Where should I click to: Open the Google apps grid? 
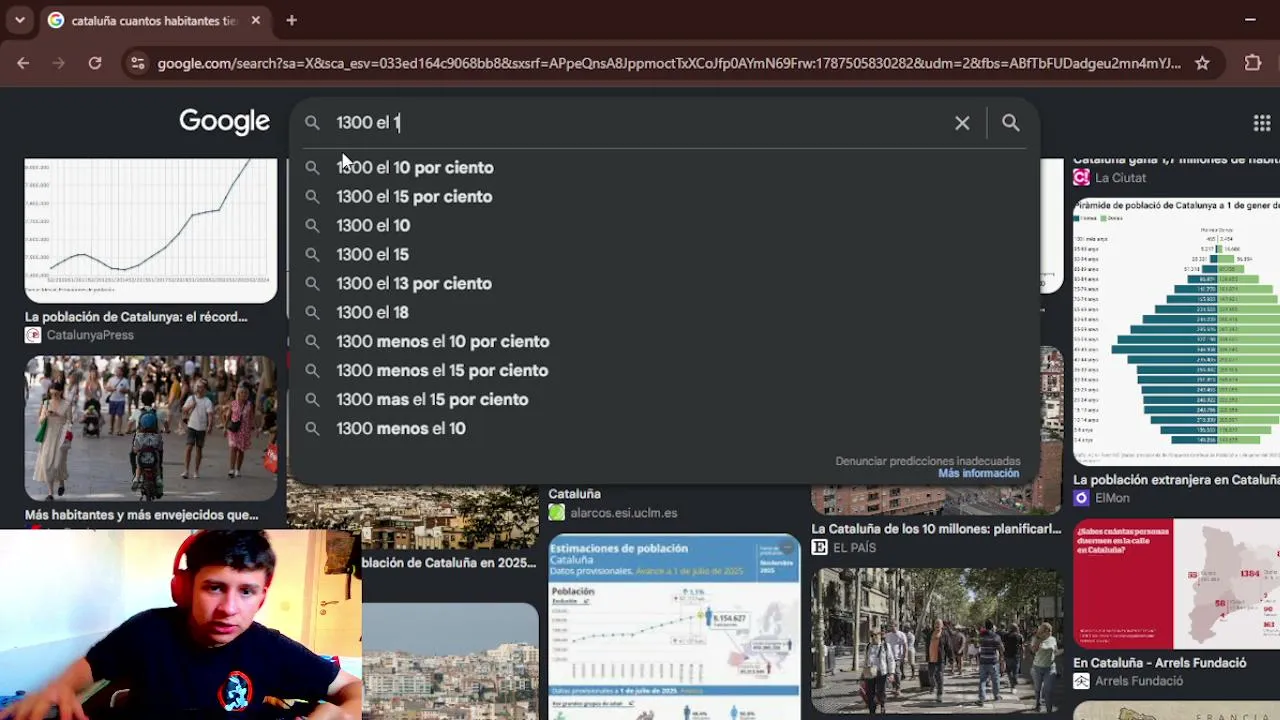(1262, 123)
